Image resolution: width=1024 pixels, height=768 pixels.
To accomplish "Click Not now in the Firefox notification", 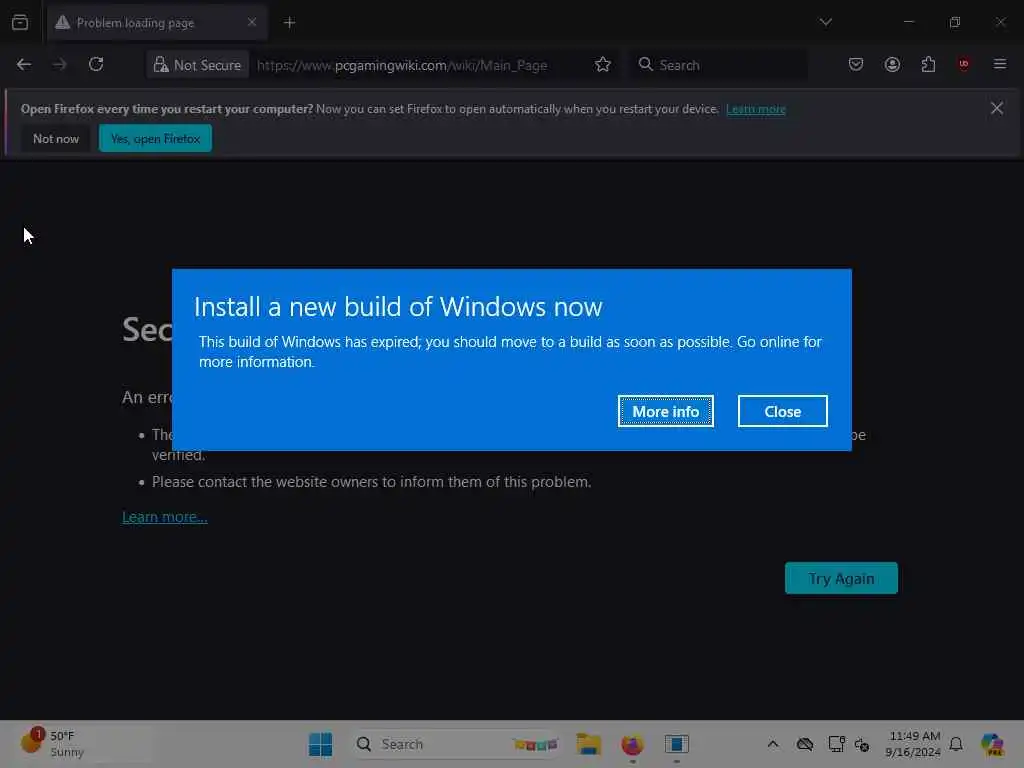I will coord(56,138).
